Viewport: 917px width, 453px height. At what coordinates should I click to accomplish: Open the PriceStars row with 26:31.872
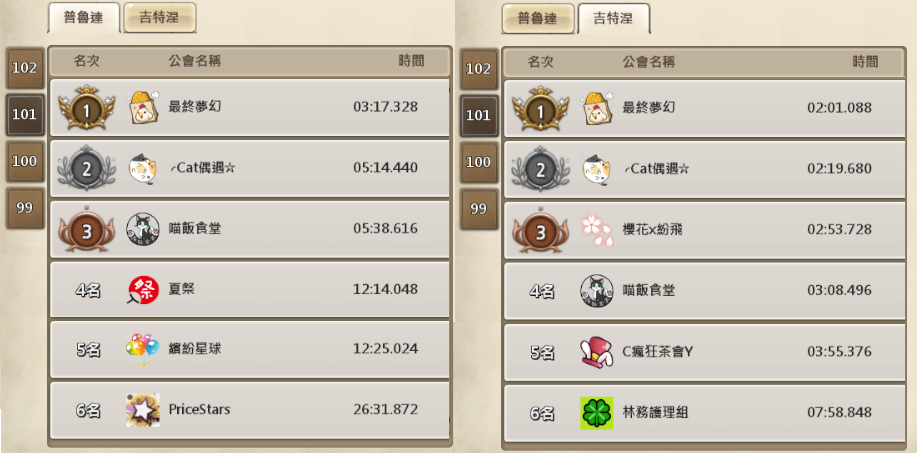[250, 410]
